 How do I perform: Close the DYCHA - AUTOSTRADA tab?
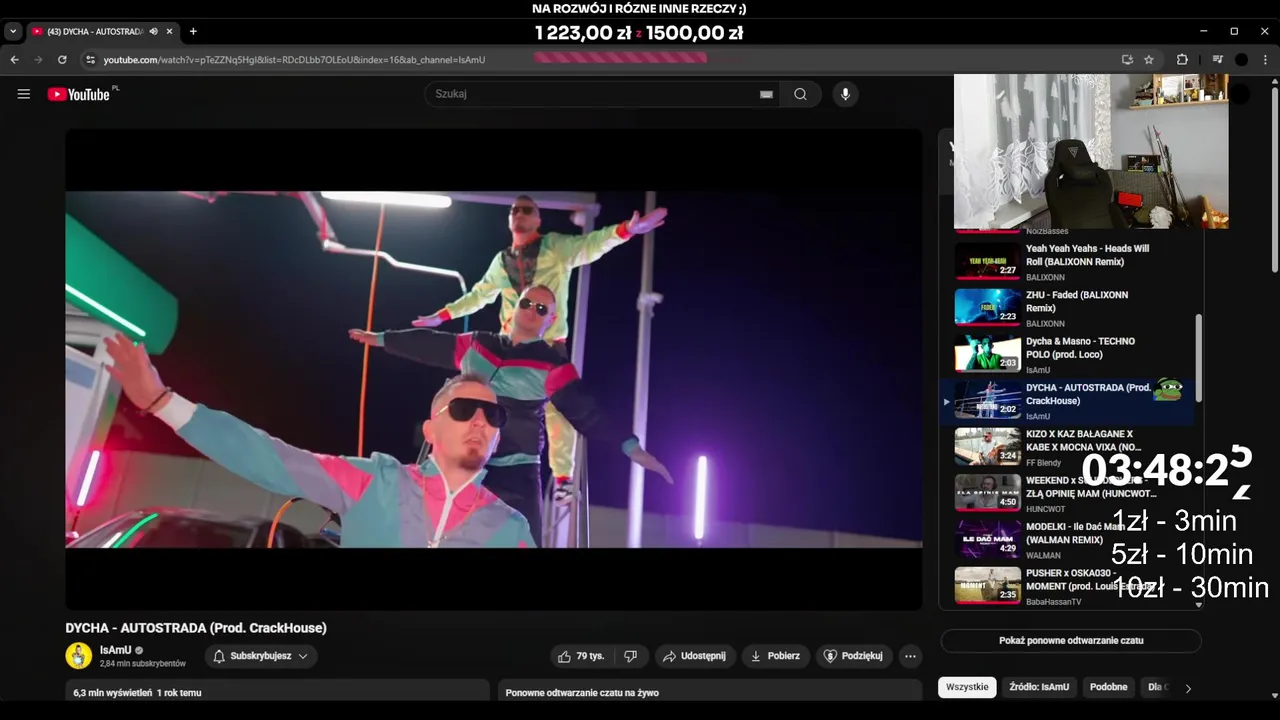click(x=170, y=32)
